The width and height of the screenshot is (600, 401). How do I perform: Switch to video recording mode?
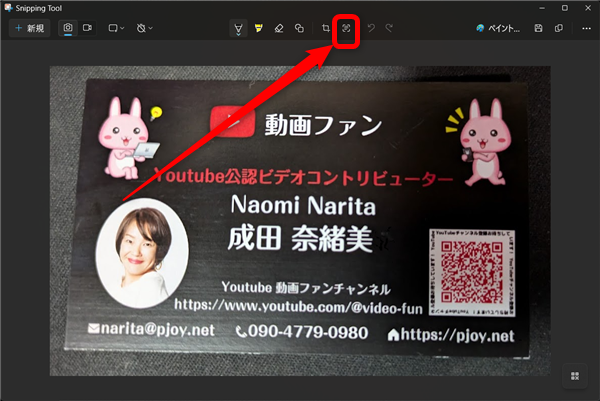point(87,28)
